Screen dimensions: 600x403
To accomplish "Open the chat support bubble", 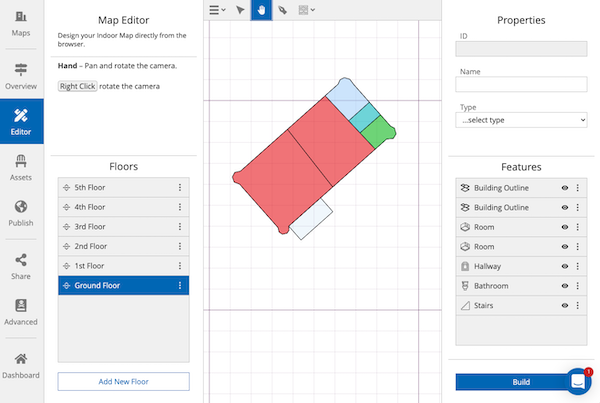I will click(579, 382).
